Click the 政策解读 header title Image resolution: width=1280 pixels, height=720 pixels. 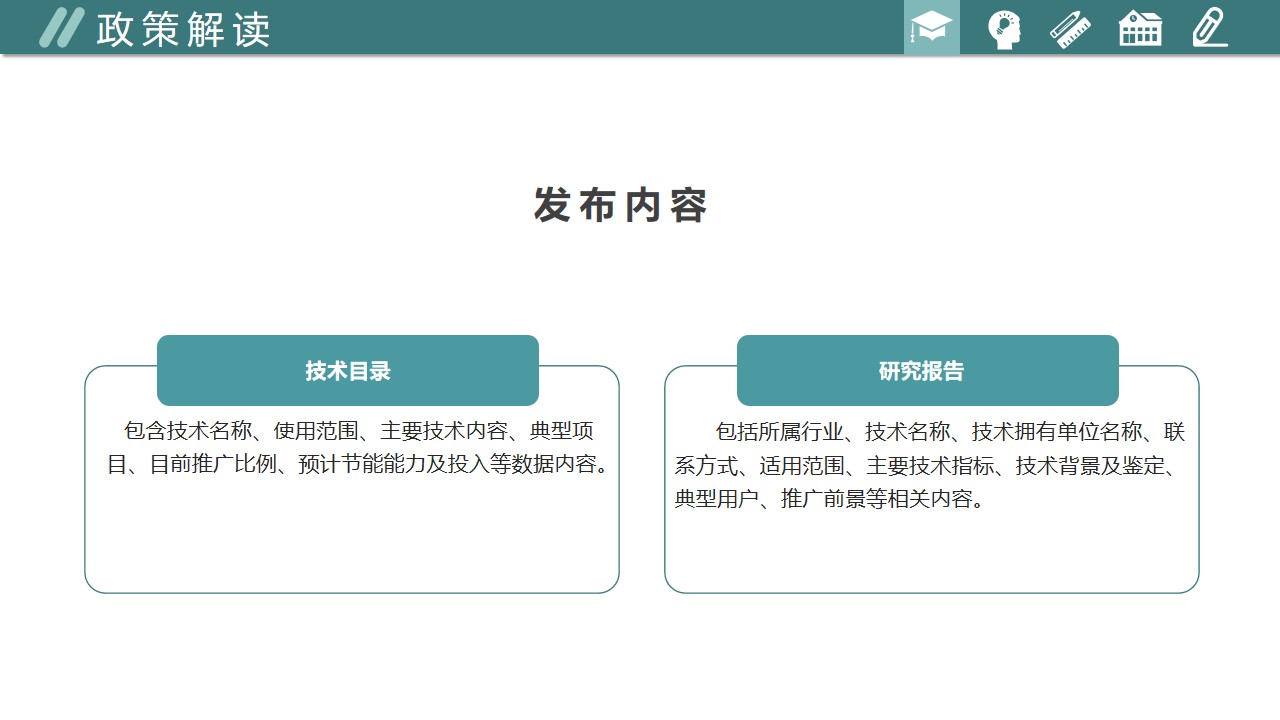click(x=184, y=30)
